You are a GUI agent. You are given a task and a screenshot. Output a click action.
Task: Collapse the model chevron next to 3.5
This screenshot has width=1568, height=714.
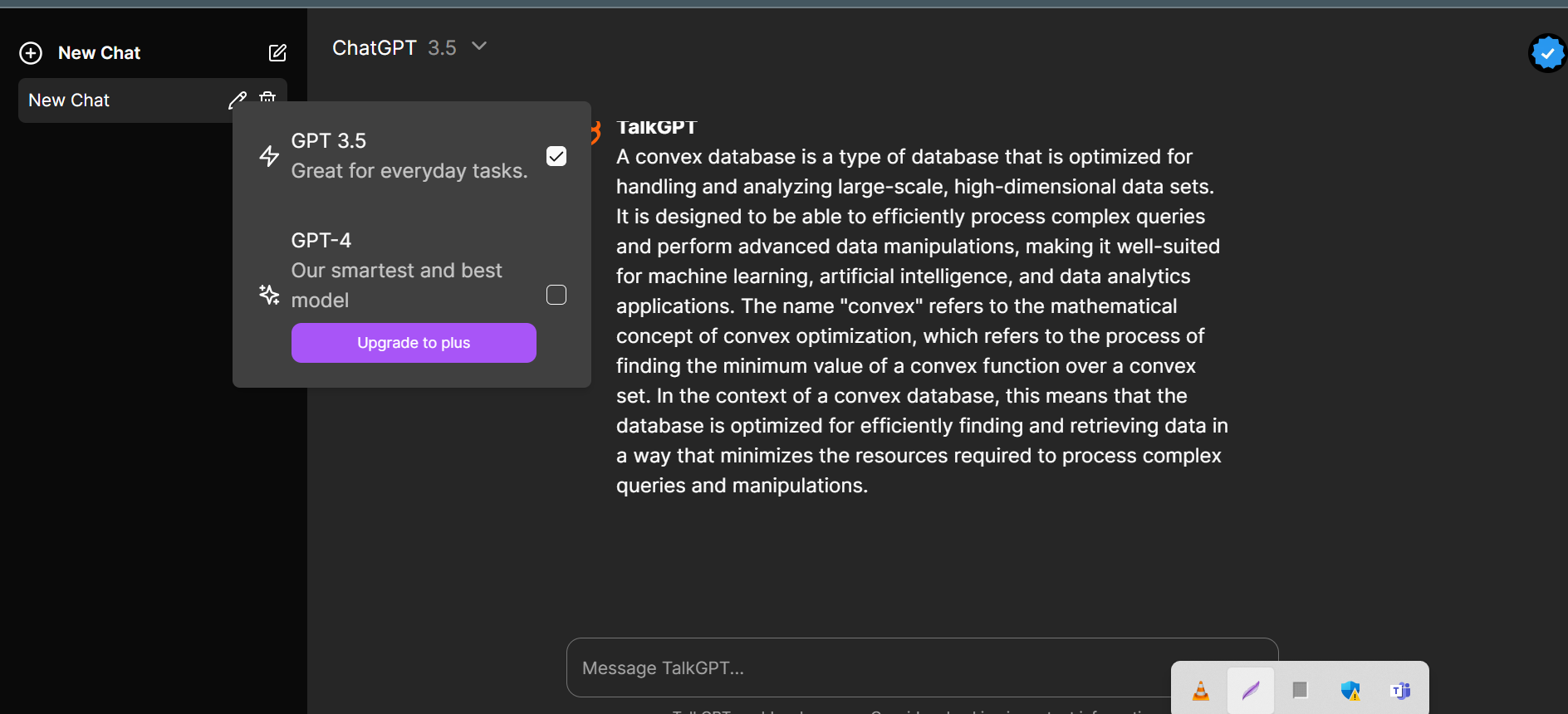(479, 46)
